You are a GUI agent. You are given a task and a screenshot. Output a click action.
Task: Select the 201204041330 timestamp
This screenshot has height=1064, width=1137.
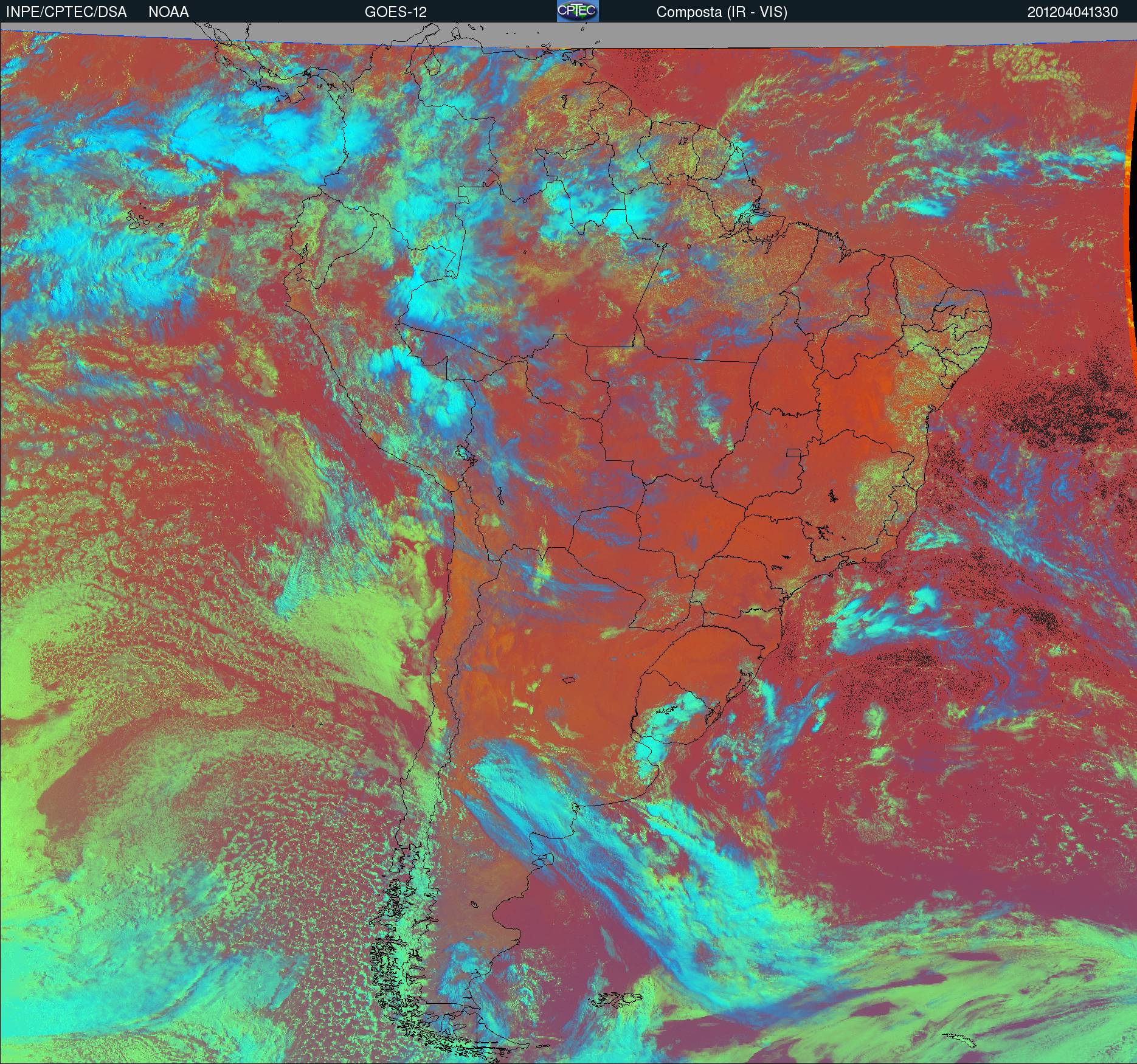point(1073,12)
